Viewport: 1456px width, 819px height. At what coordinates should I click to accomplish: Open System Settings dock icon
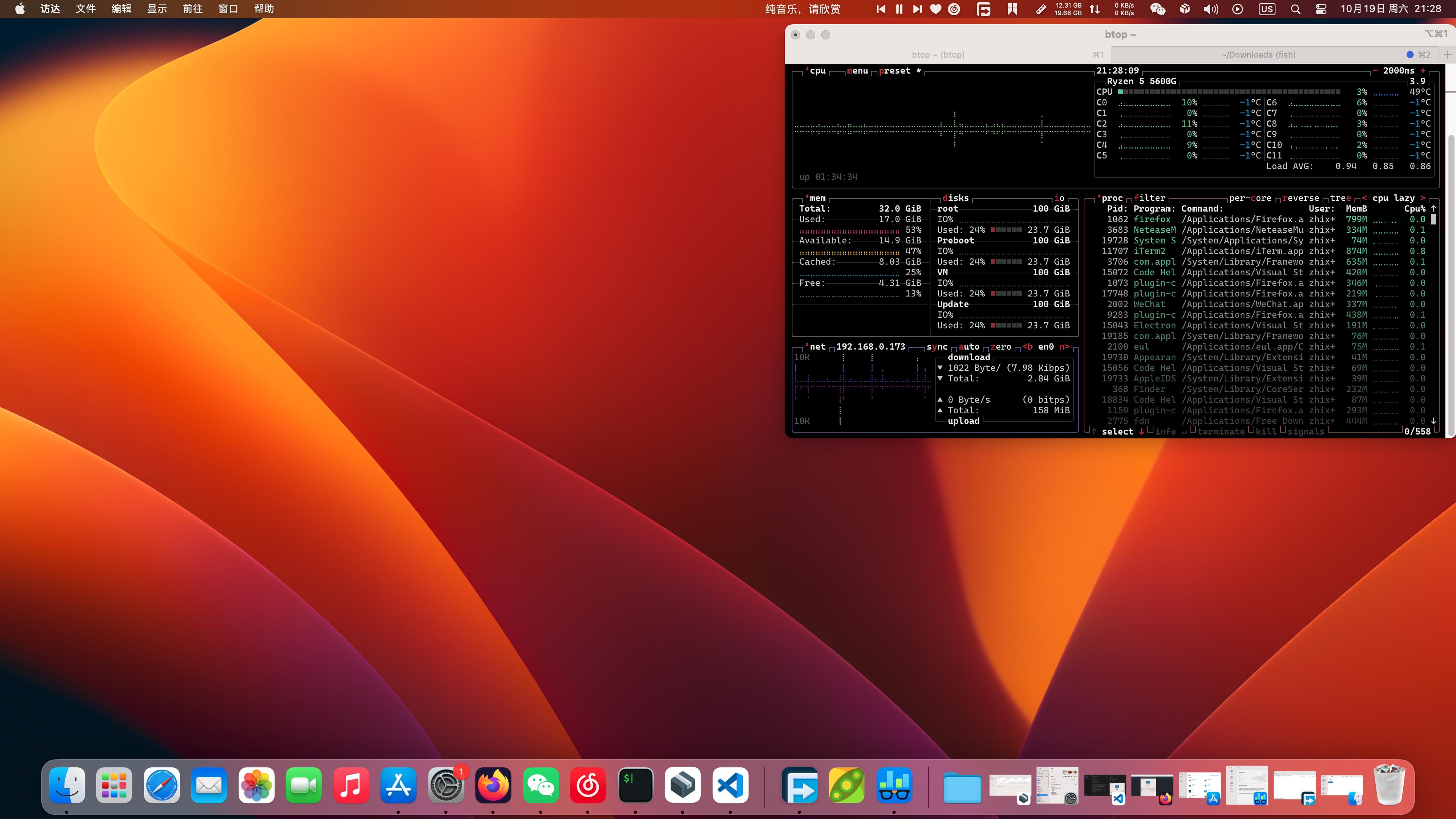click(x=446, y=785)
